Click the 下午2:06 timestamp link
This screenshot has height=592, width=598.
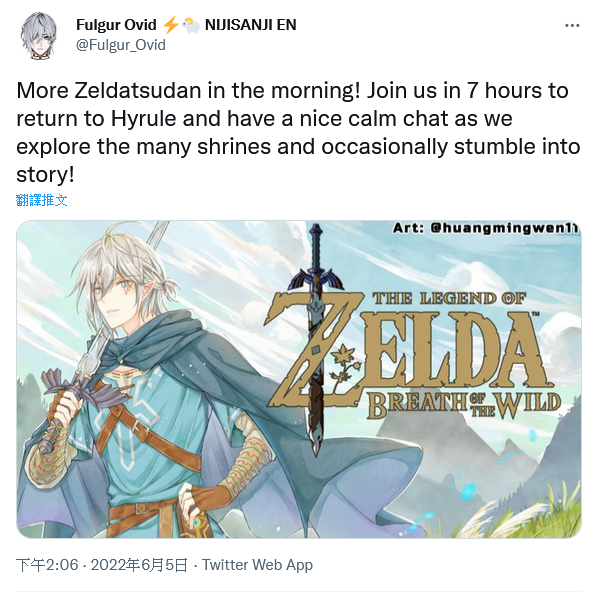point(47,565)
